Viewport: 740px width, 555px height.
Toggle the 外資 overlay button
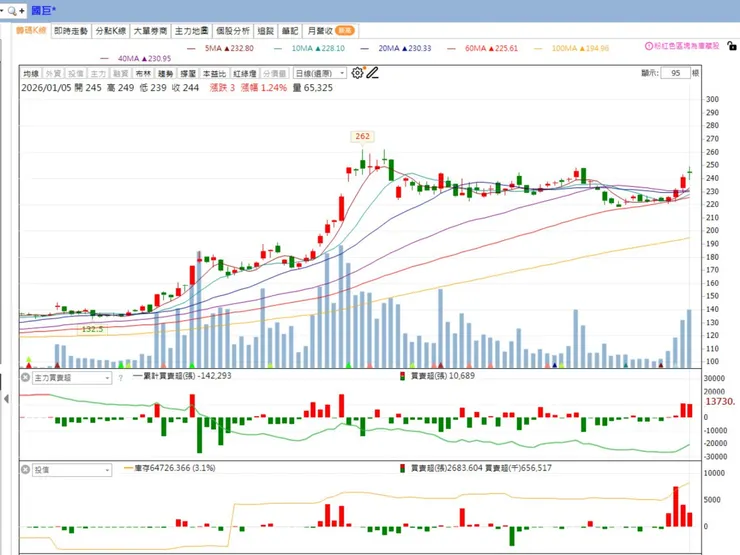click(x=53, y=74)
